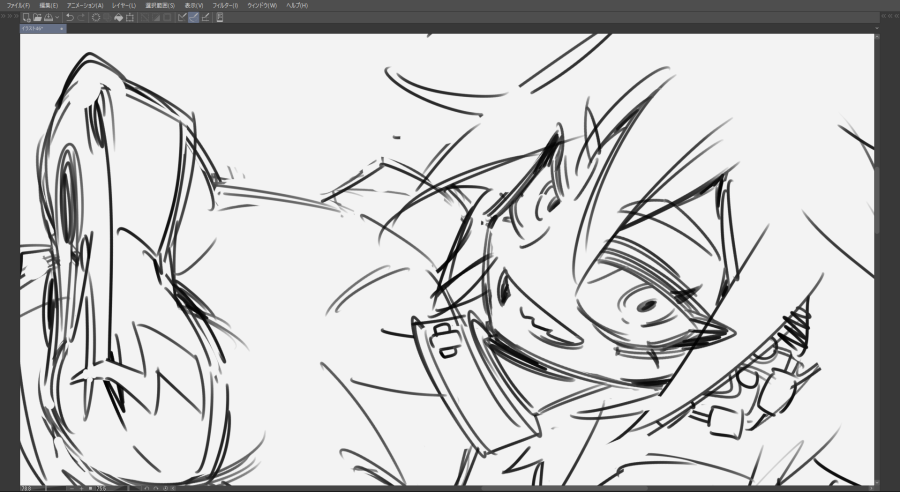
Task: Open the ヘルプ(H) menu
Action: point(297,5)
